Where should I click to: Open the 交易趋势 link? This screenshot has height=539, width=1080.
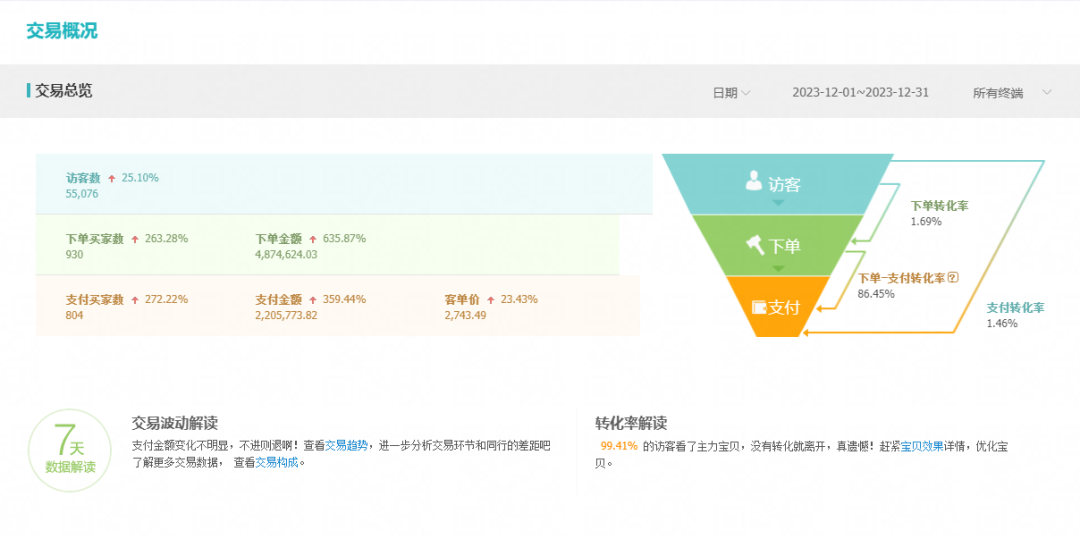point(346,445)
